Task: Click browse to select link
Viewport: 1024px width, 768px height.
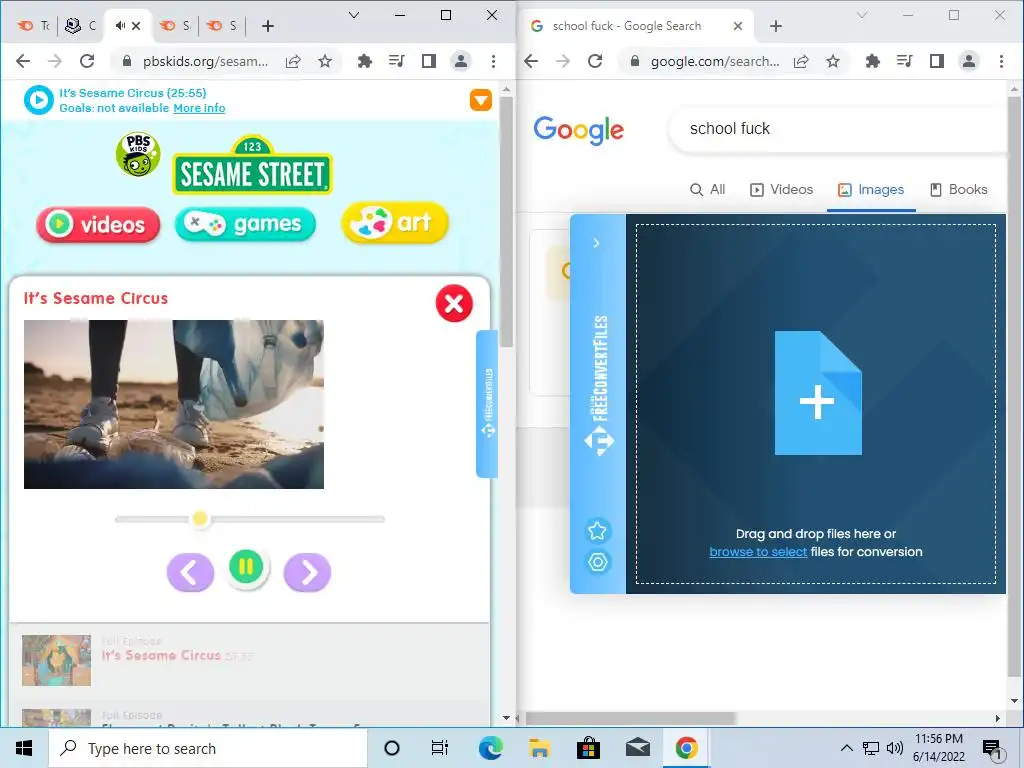Action: [758, 552]
